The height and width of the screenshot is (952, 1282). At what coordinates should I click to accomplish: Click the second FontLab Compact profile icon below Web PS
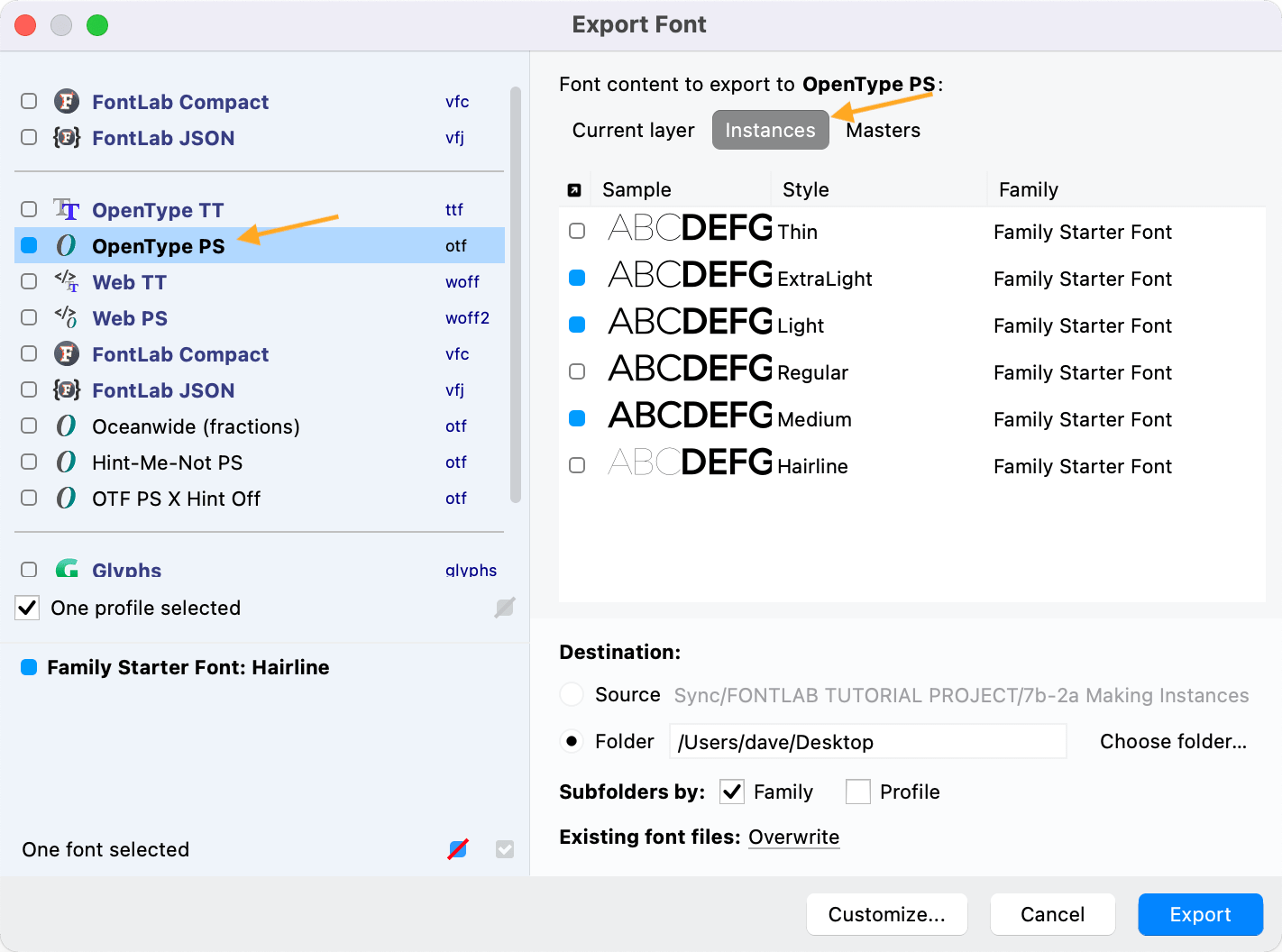coord(67,353)
